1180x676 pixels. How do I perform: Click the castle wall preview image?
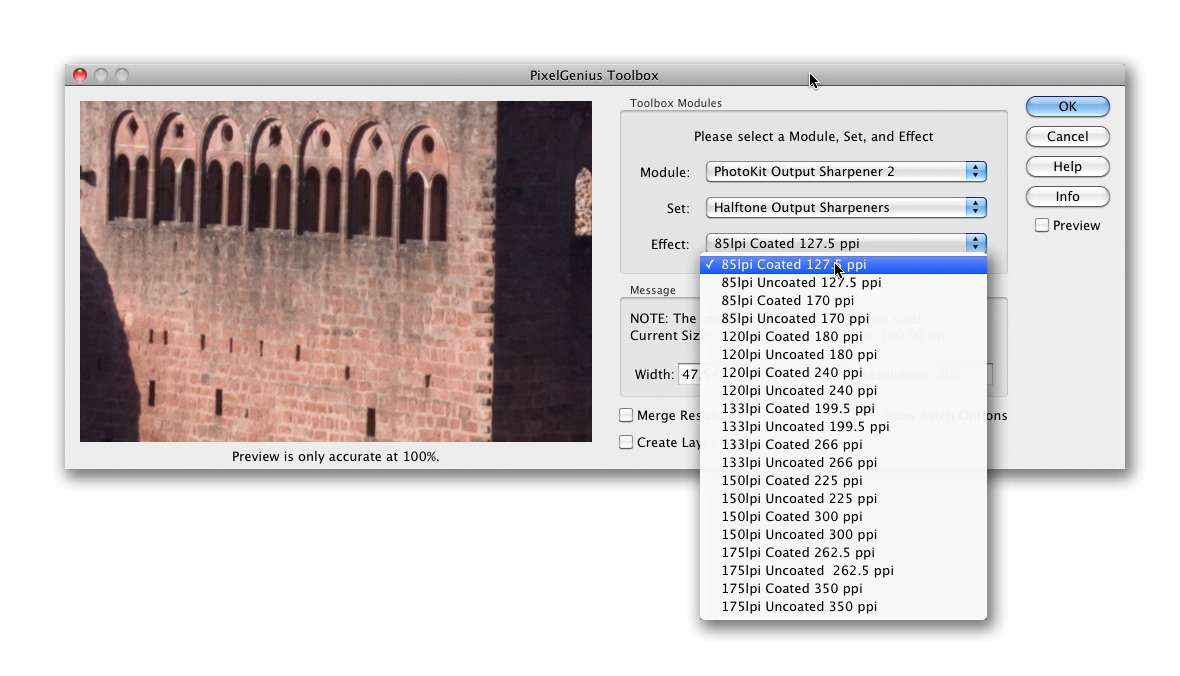pos(336,271)
